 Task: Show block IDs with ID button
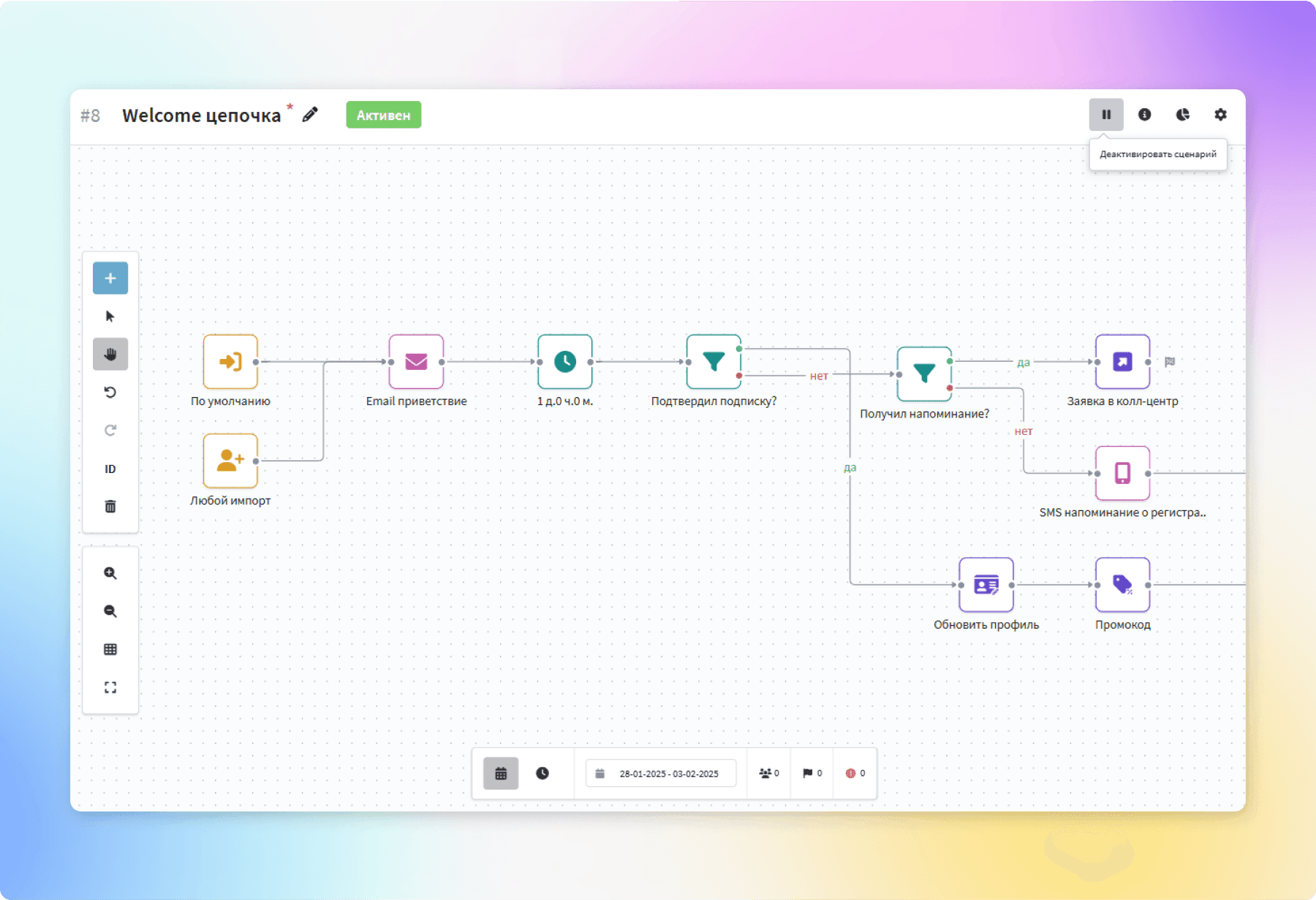click(x=110, y=469)
